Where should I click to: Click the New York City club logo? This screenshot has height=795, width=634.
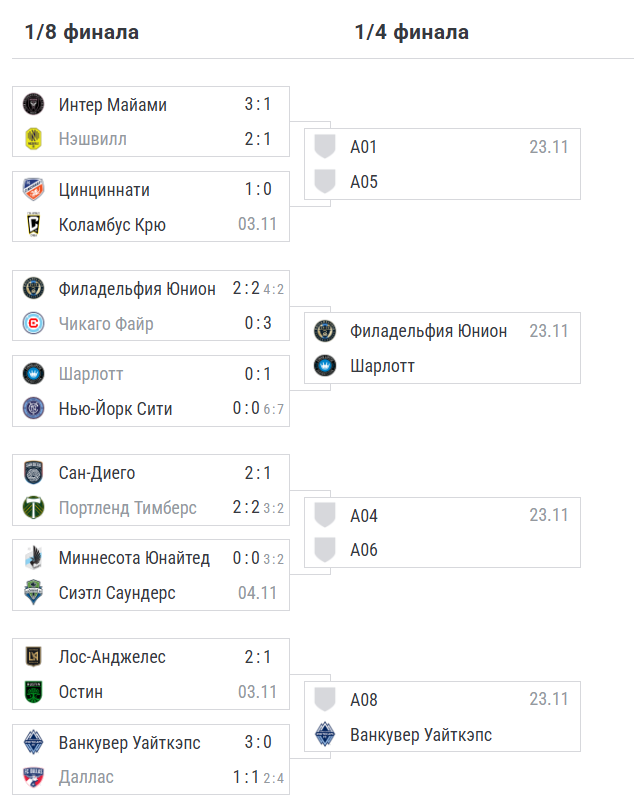pyautogui.click(x=33, y=408)
